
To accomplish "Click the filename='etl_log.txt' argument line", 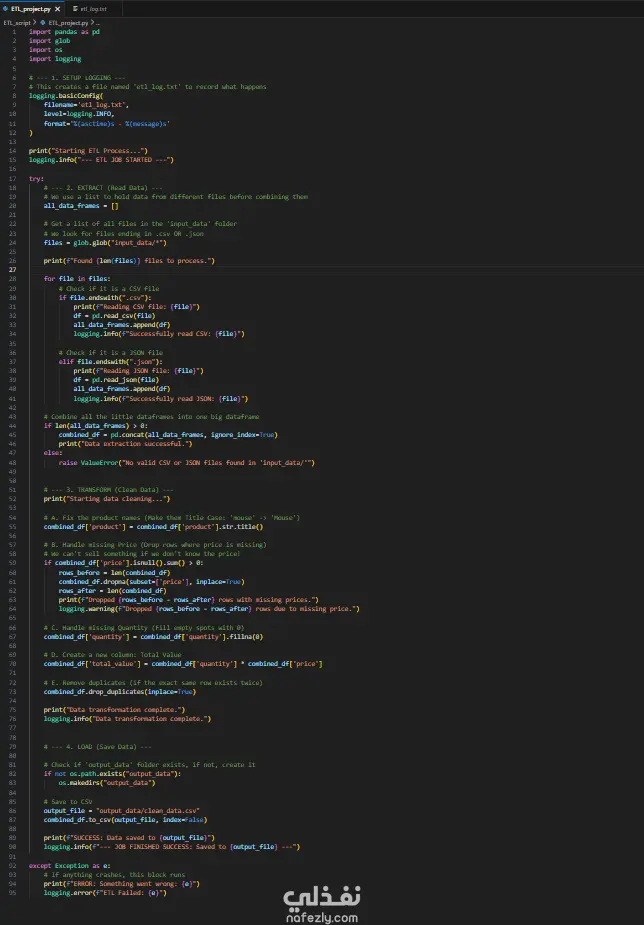I will tap(87, 105).
